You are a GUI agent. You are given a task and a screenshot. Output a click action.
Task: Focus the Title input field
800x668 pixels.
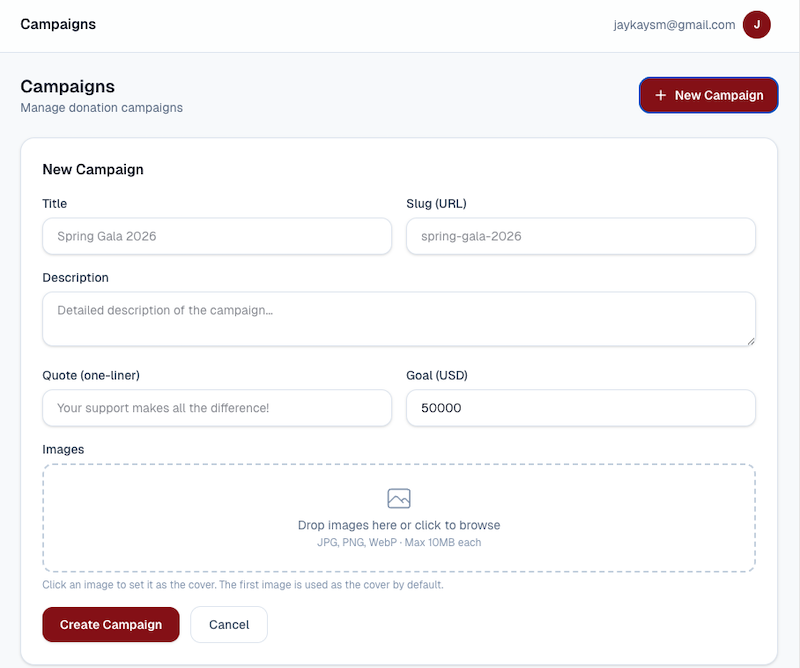tap(217, 237)
